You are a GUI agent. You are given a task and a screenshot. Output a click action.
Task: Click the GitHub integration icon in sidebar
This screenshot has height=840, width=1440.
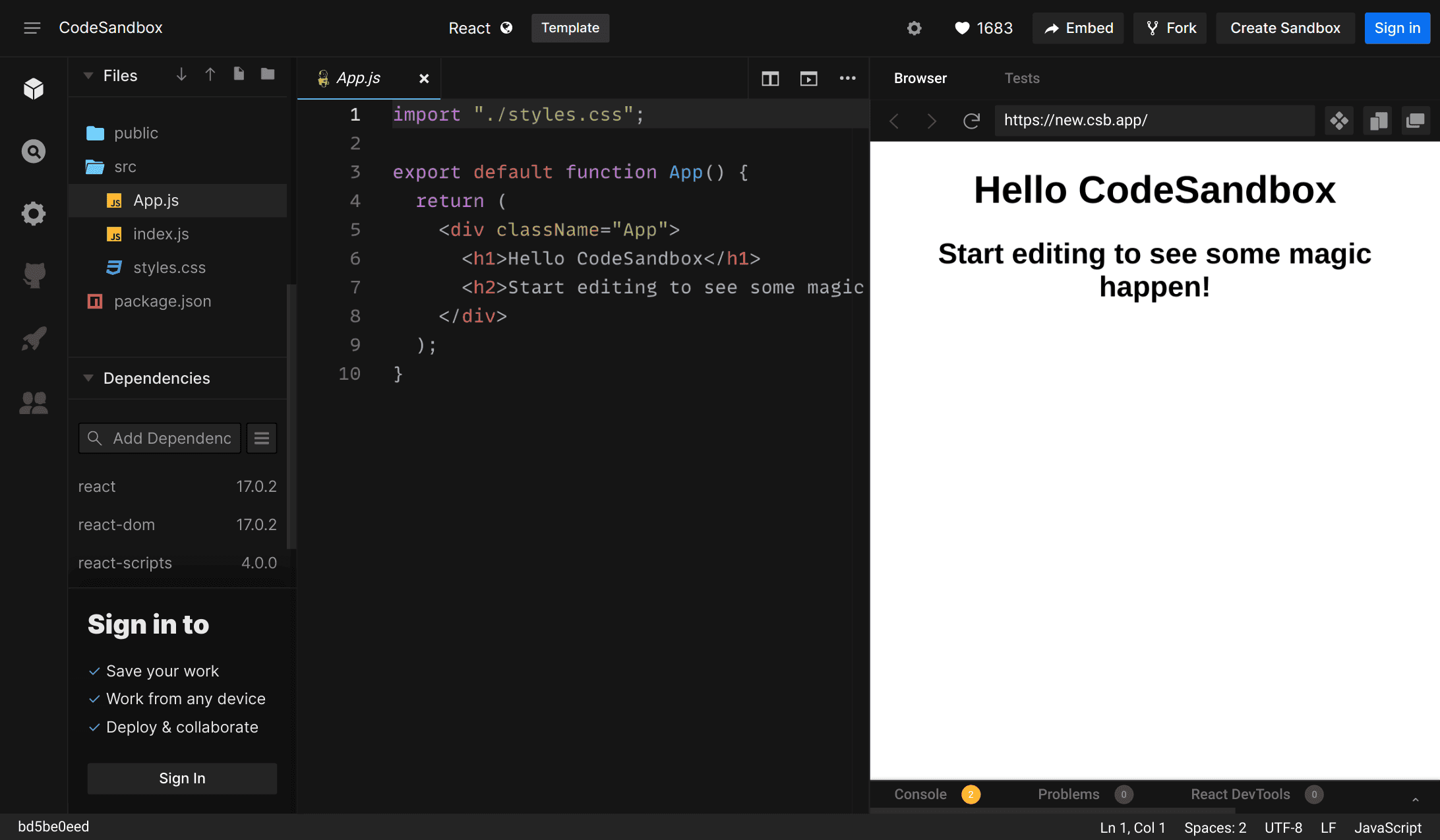[33, 275]
